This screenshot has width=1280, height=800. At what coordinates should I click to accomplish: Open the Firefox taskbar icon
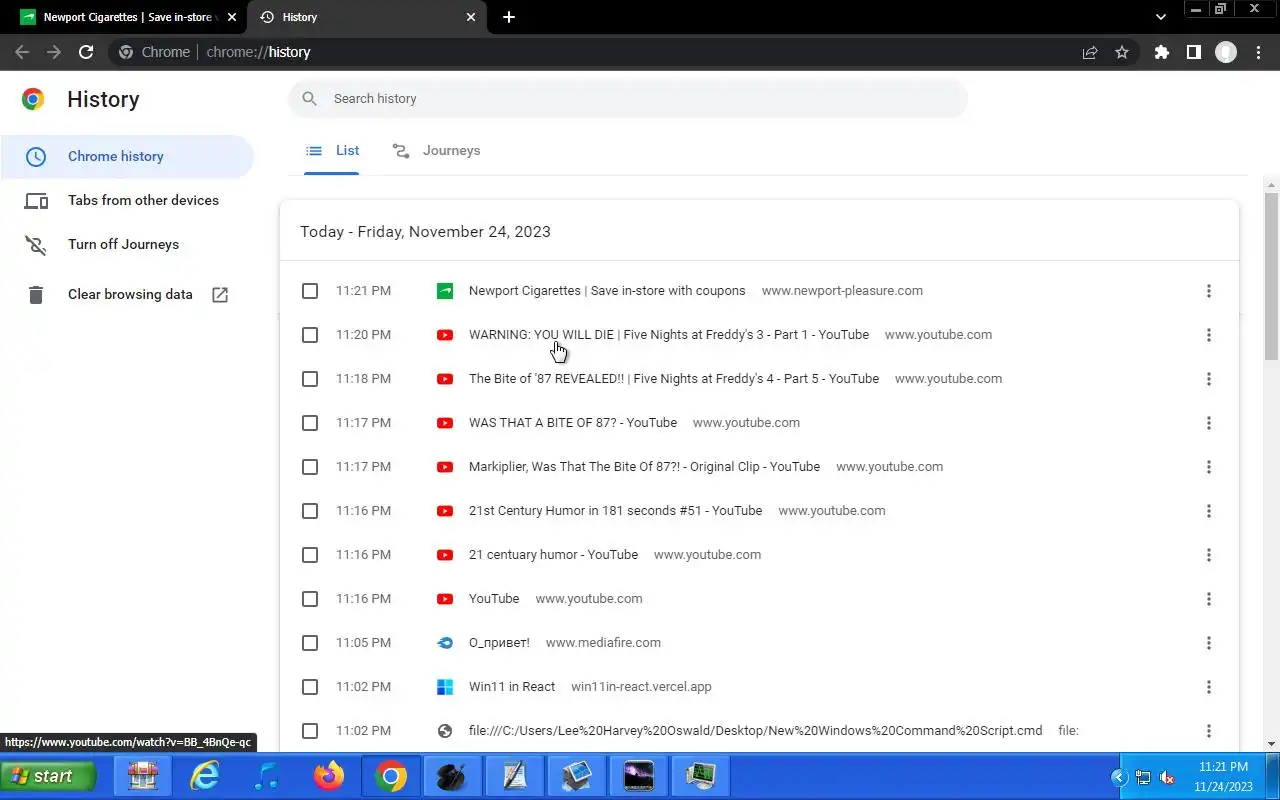point(328,776)
